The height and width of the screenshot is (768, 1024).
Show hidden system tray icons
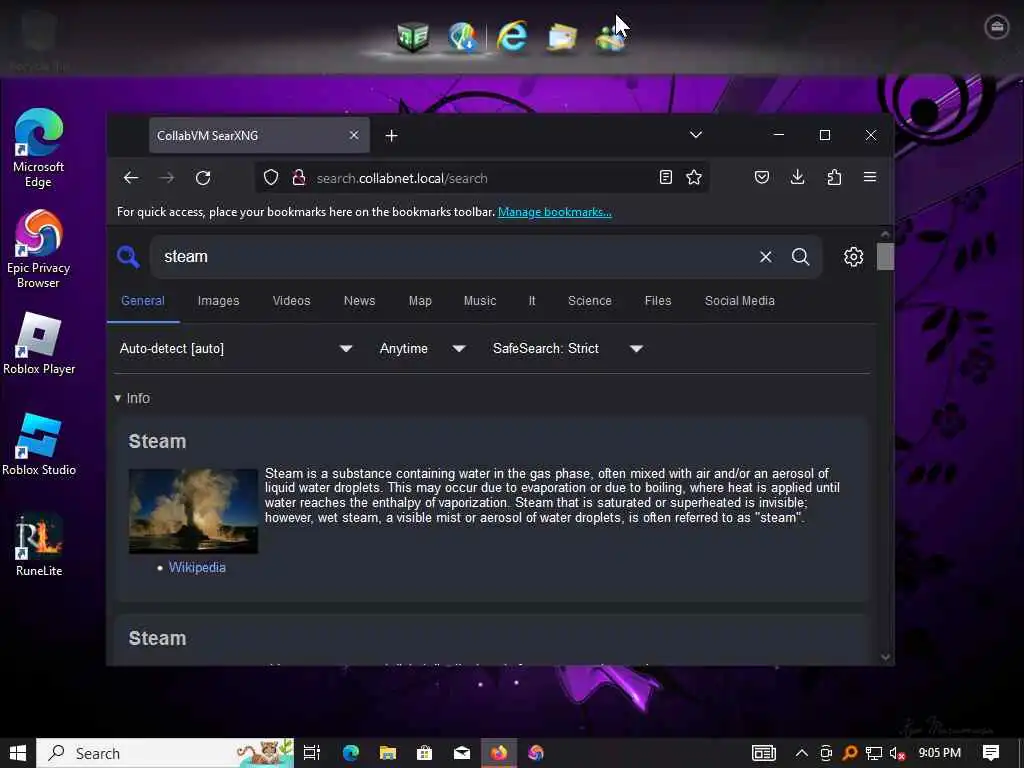[802, 753]
